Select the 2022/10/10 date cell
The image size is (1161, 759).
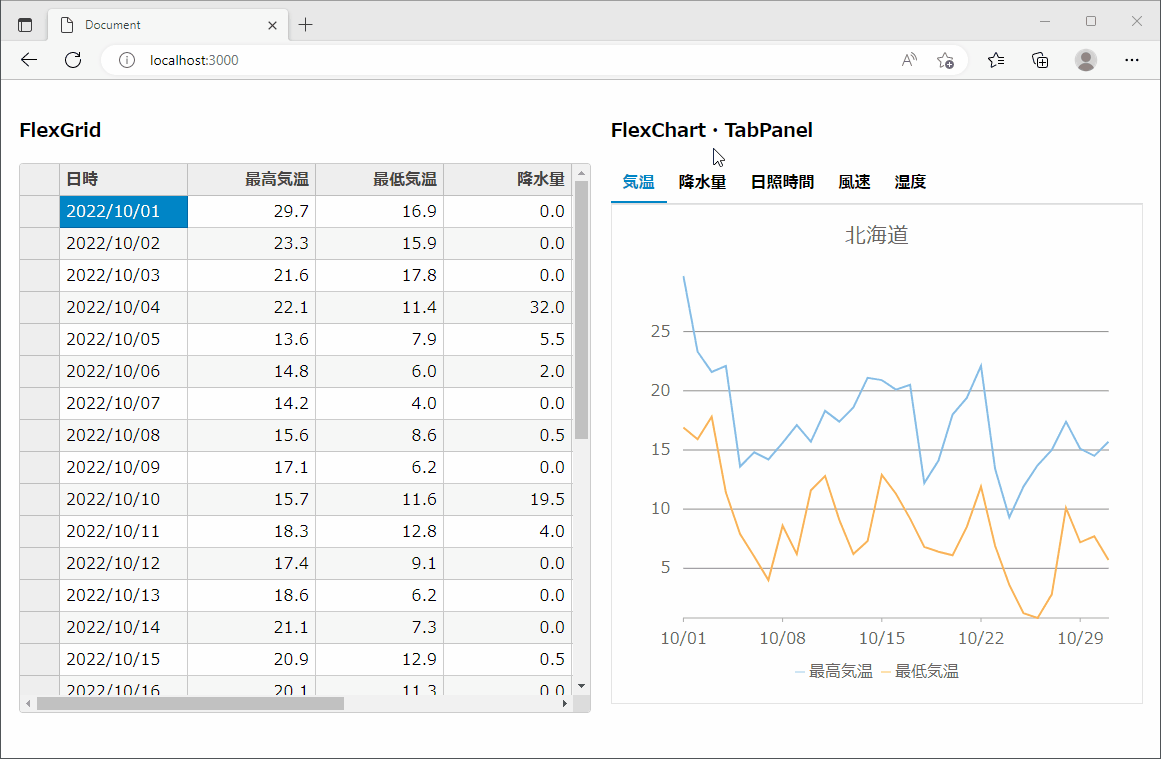(124, 500)
